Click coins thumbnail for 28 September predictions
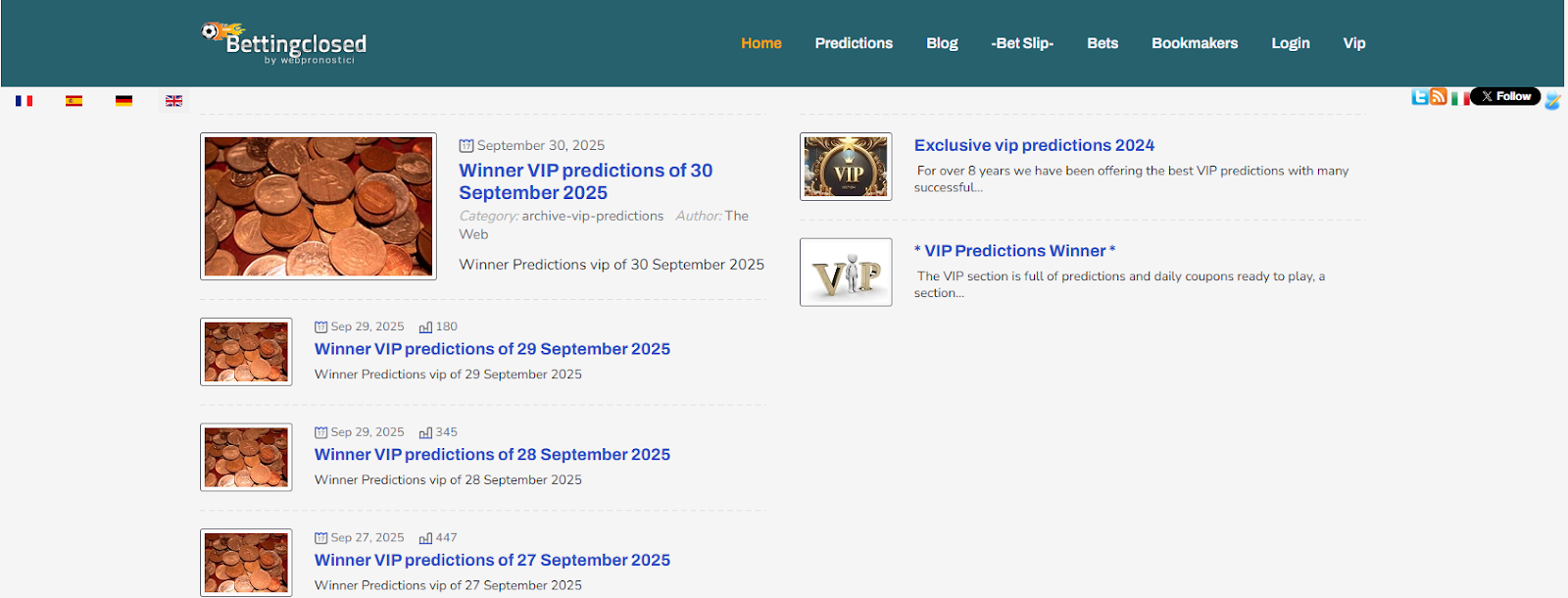Viewport: 1568px width, 598px height. (246, 457)
